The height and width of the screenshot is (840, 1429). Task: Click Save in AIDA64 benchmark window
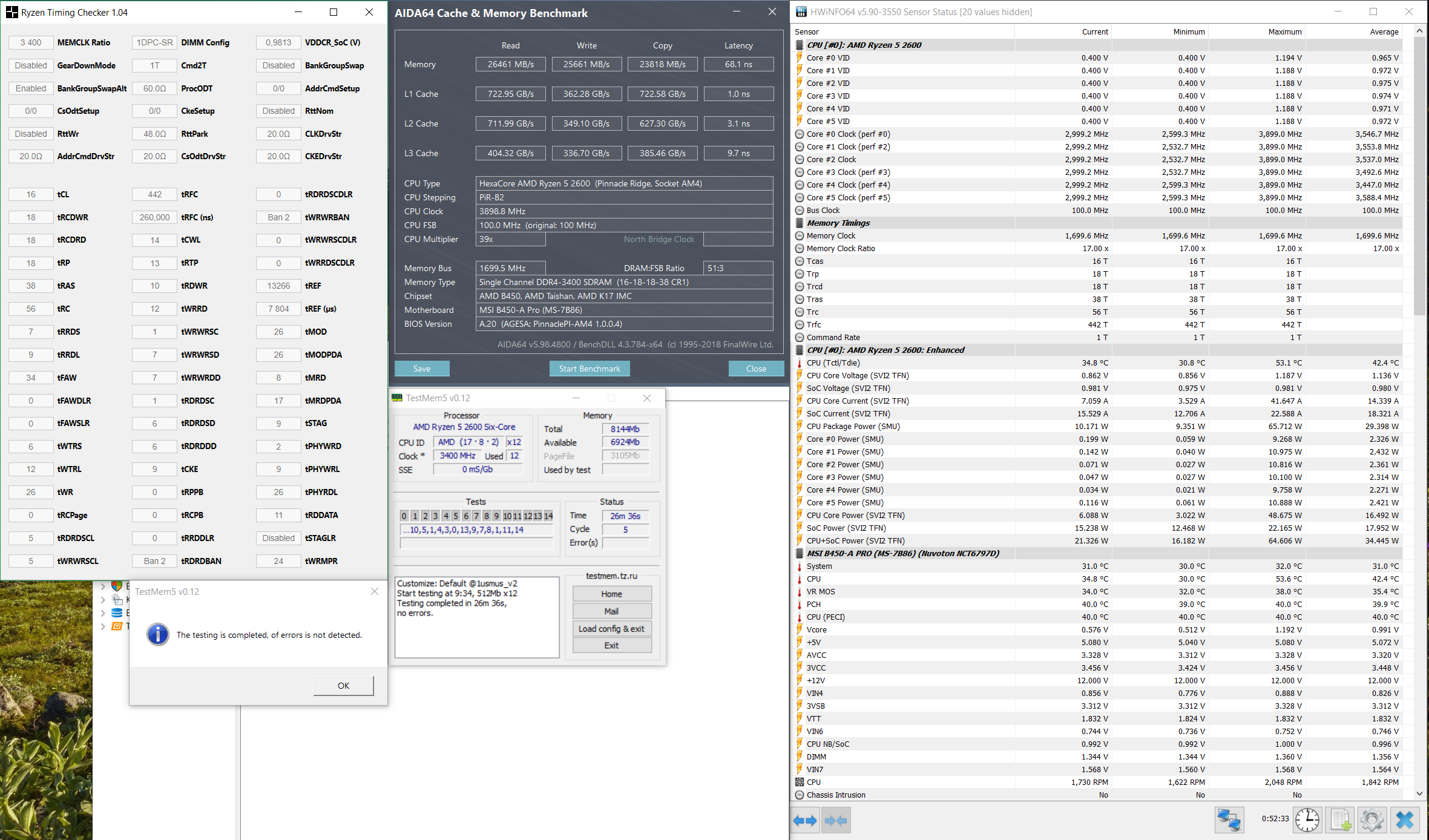[422, 369]
